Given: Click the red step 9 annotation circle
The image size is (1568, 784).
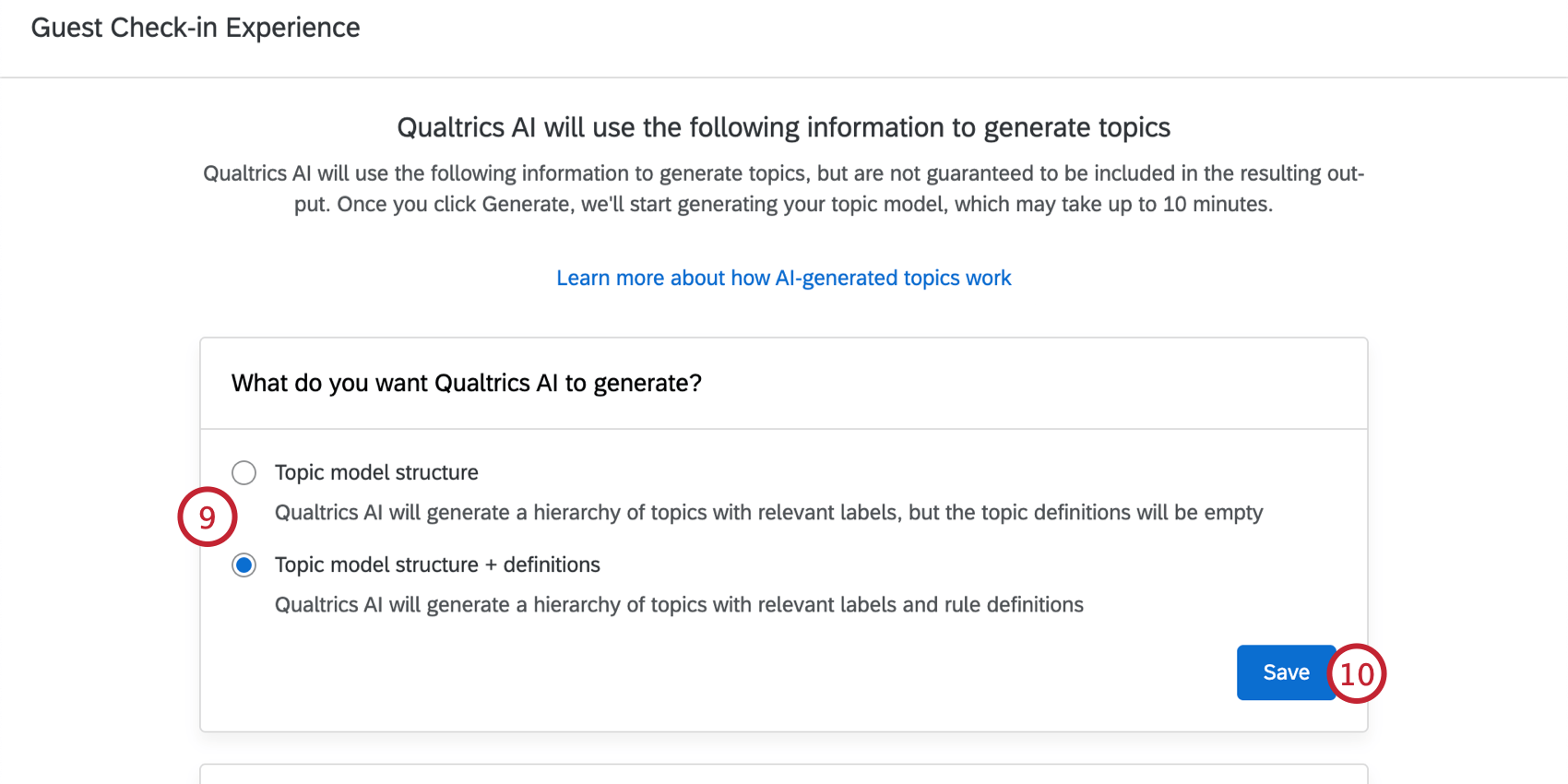Looking at the screenshot, I should pyautogui.click(x=208, y=517).
